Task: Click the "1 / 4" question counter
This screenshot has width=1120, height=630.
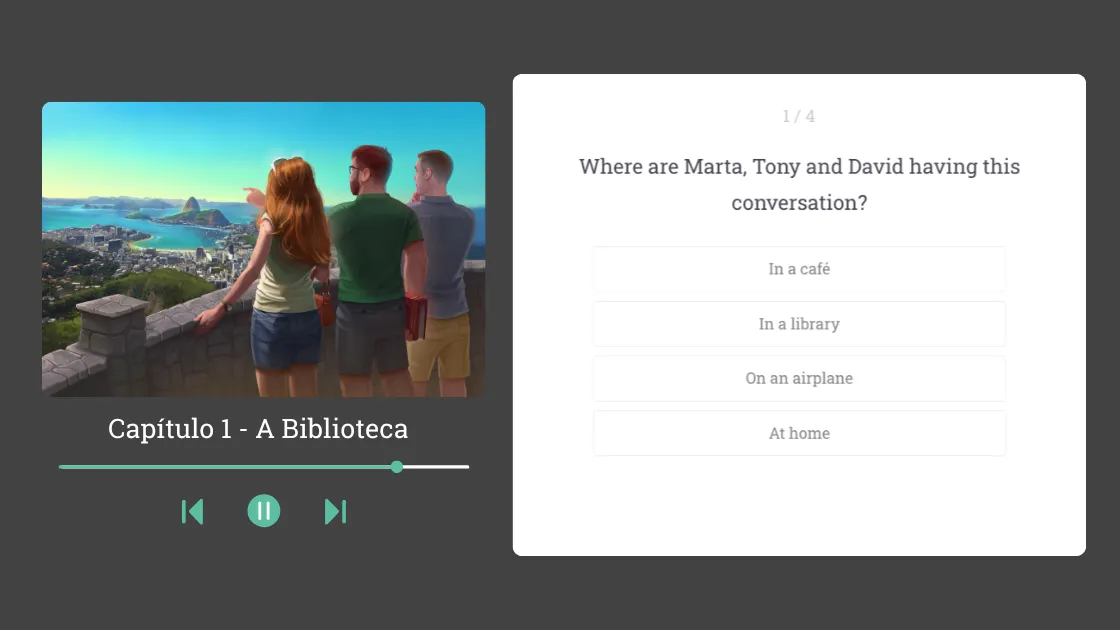Action: pos(799,116)
